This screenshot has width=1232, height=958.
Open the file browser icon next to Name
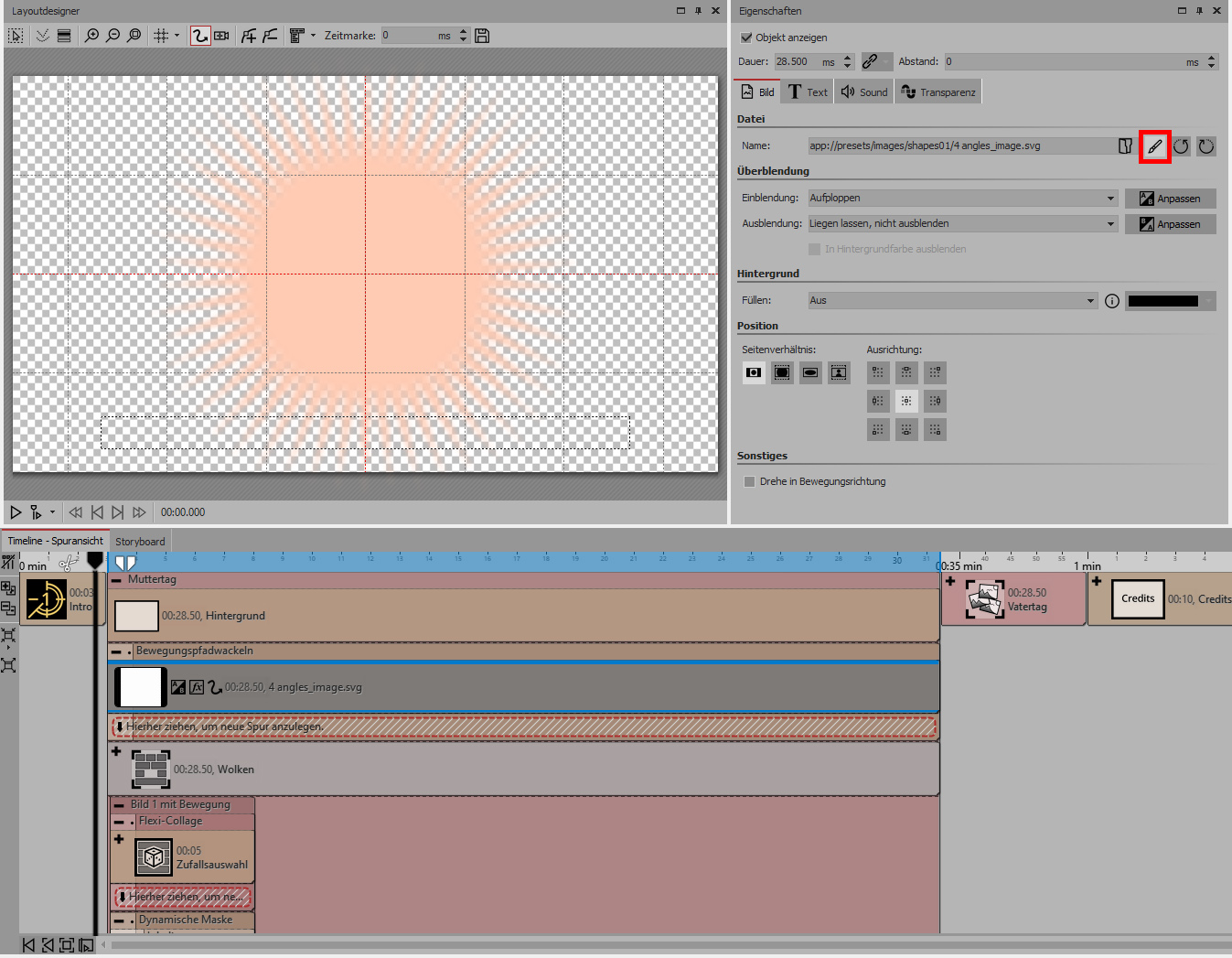pyautogui.click(x=1126, y=146)
